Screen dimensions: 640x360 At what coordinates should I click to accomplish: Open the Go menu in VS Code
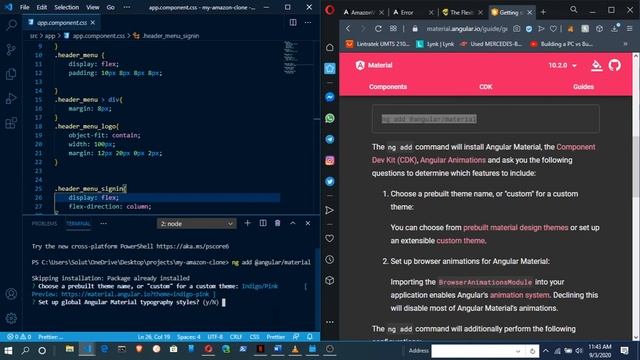click(x=111, y=7)
